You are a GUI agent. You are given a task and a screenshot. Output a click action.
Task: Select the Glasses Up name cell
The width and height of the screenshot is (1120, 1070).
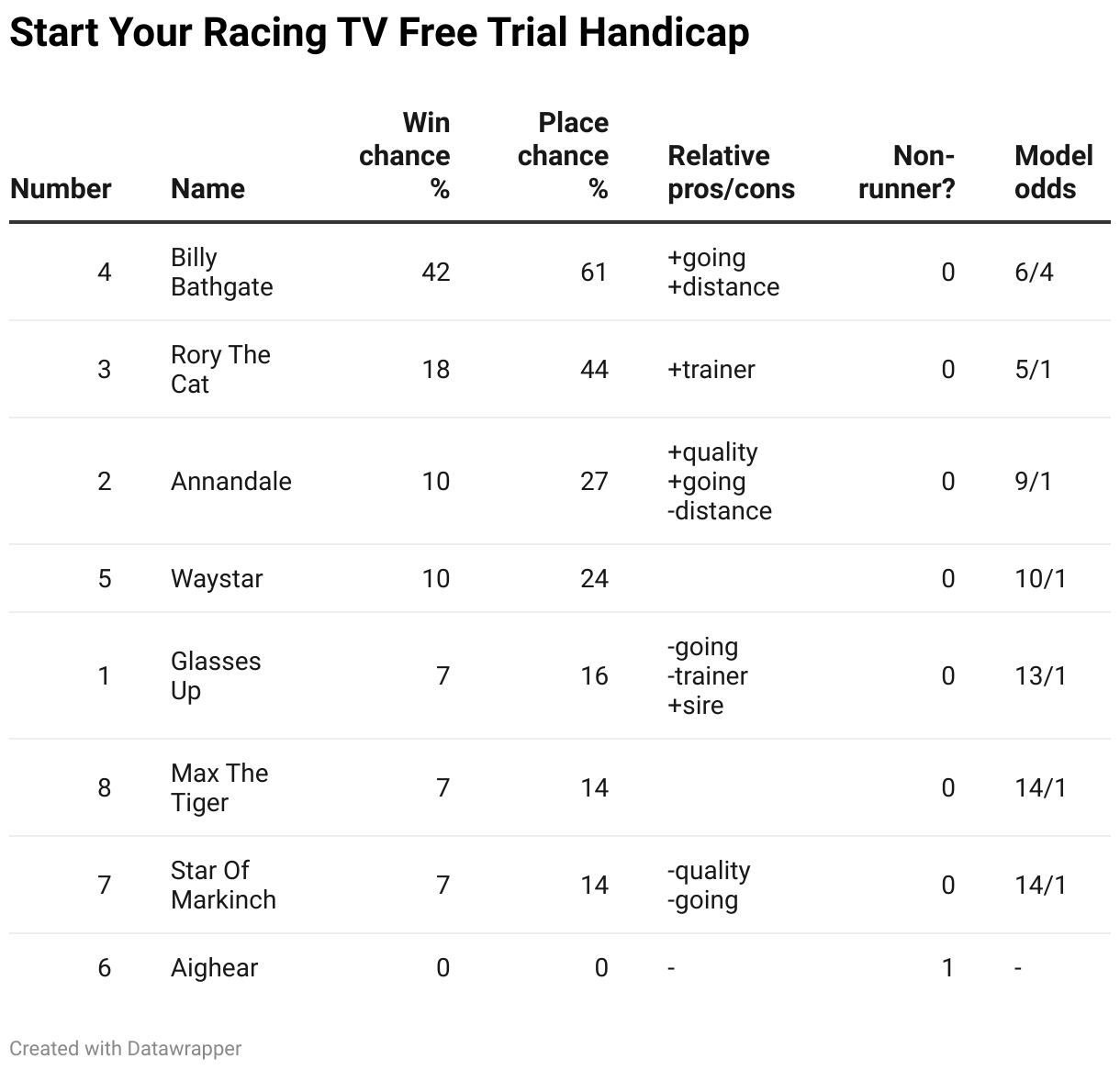(x=216, y=675)
